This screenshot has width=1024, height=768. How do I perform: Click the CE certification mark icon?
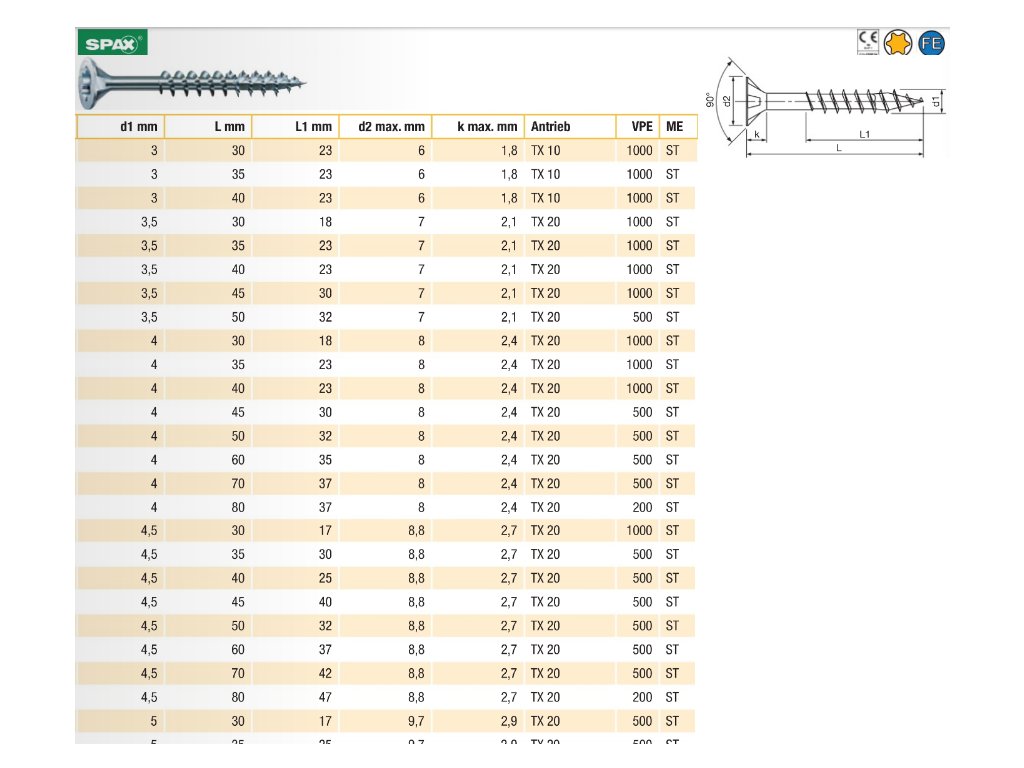coord(868,42)
